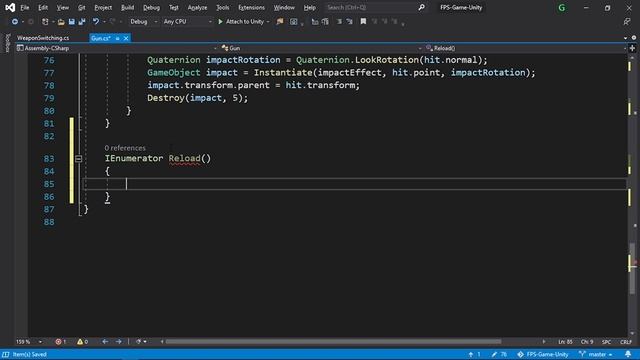Click the Visual Studio logo icon
The width and height of the screenshot is (640, 360).
[x=10, y=7]
